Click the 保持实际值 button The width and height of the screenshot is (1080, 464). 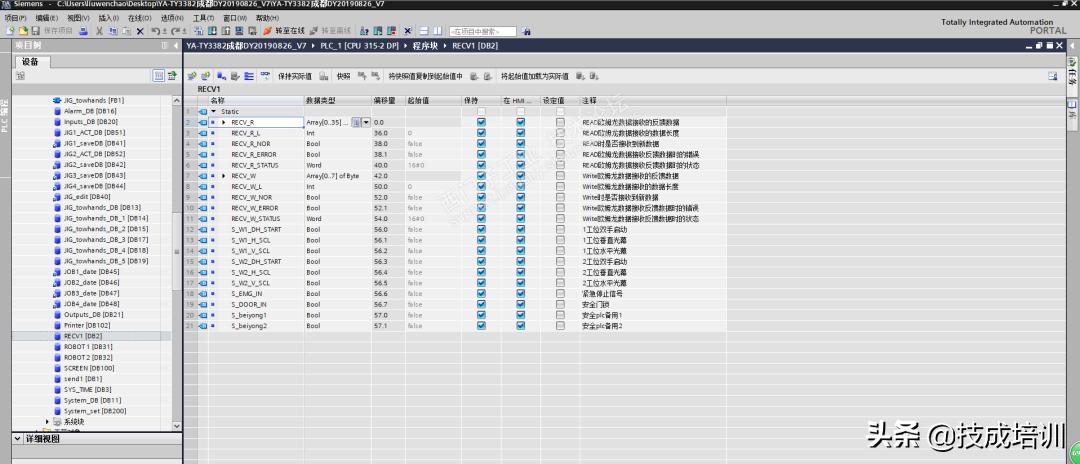click(x=294, y=76)
